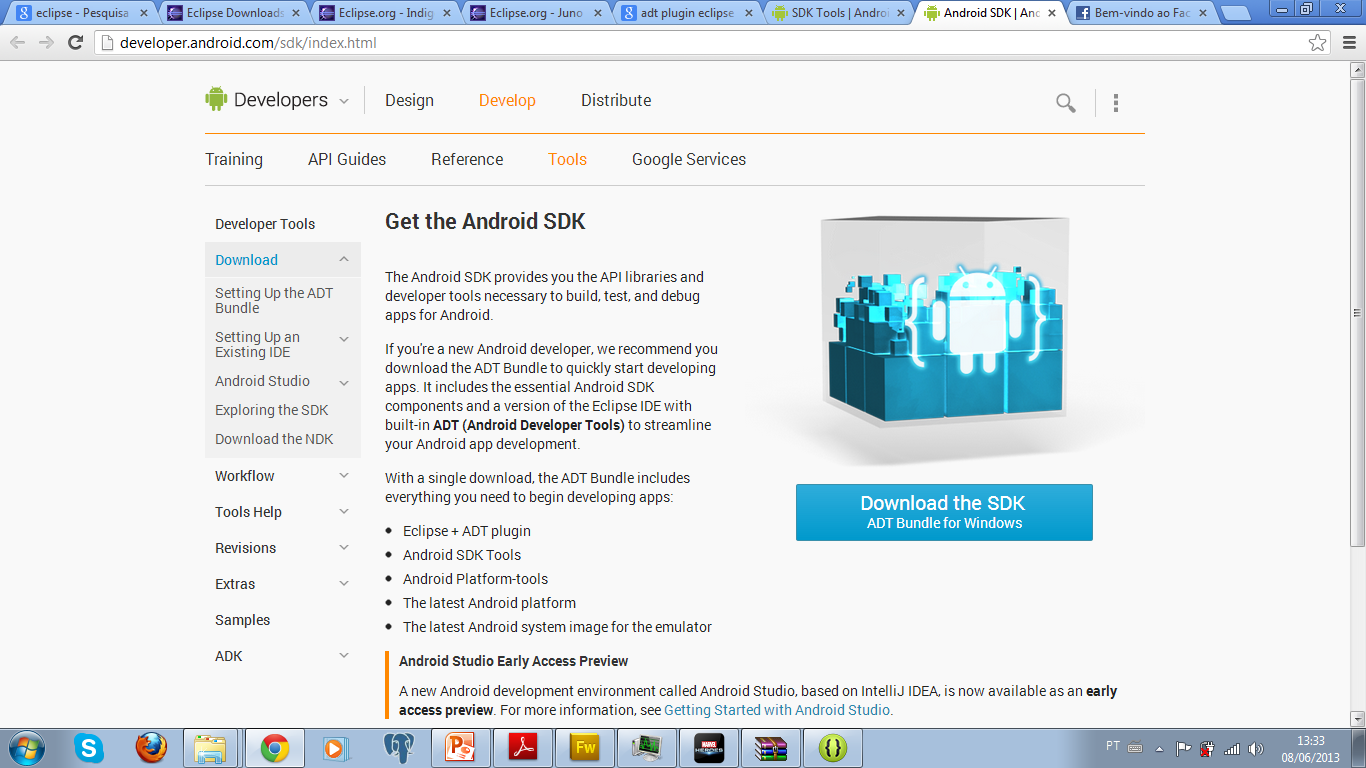Switch to 'Eclipse.org - Juno' browser tab
The height and width of the screenshot is (768, 1366).
(x=534, y=13)
